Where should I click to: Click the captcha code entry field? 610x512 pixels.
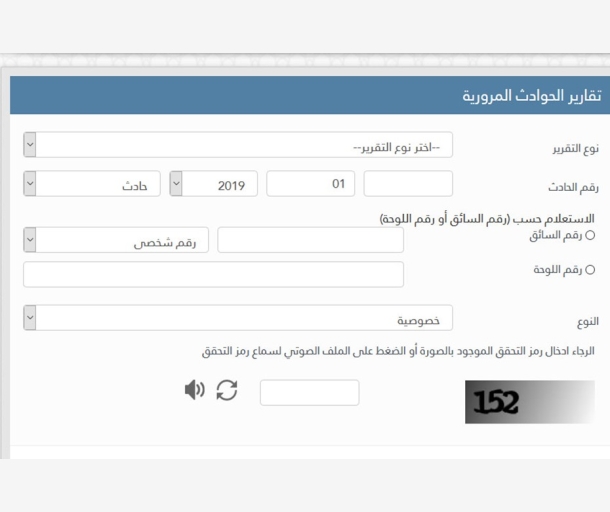tap(310, 393)
